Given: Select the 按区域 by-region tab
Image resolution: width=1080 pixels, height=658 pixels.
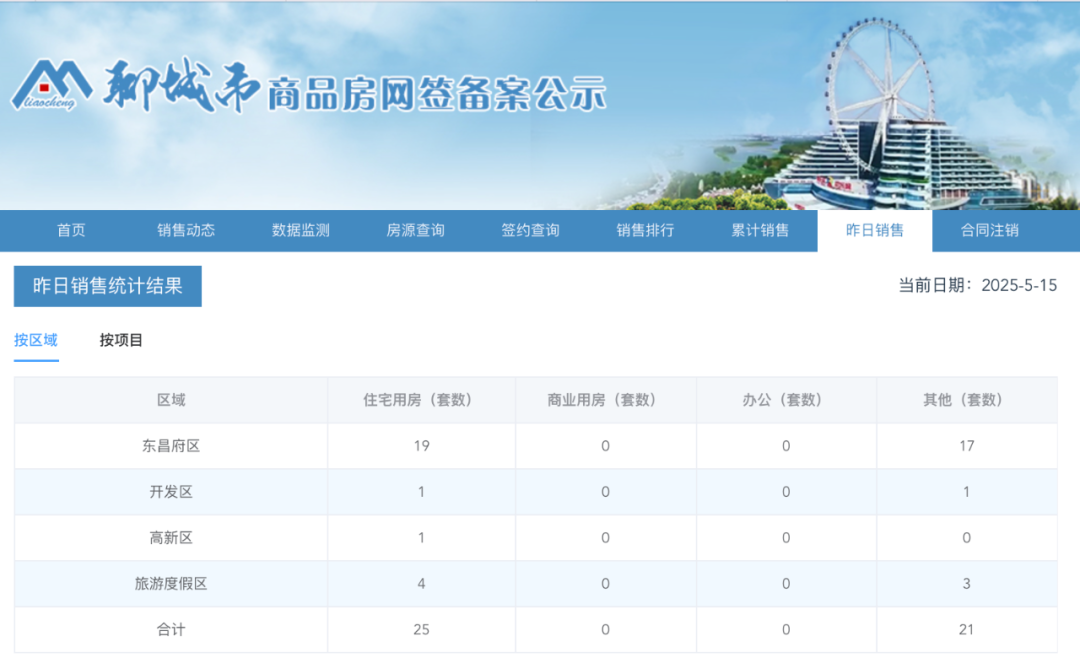Looking at the screenshot, I should (36, 340).
